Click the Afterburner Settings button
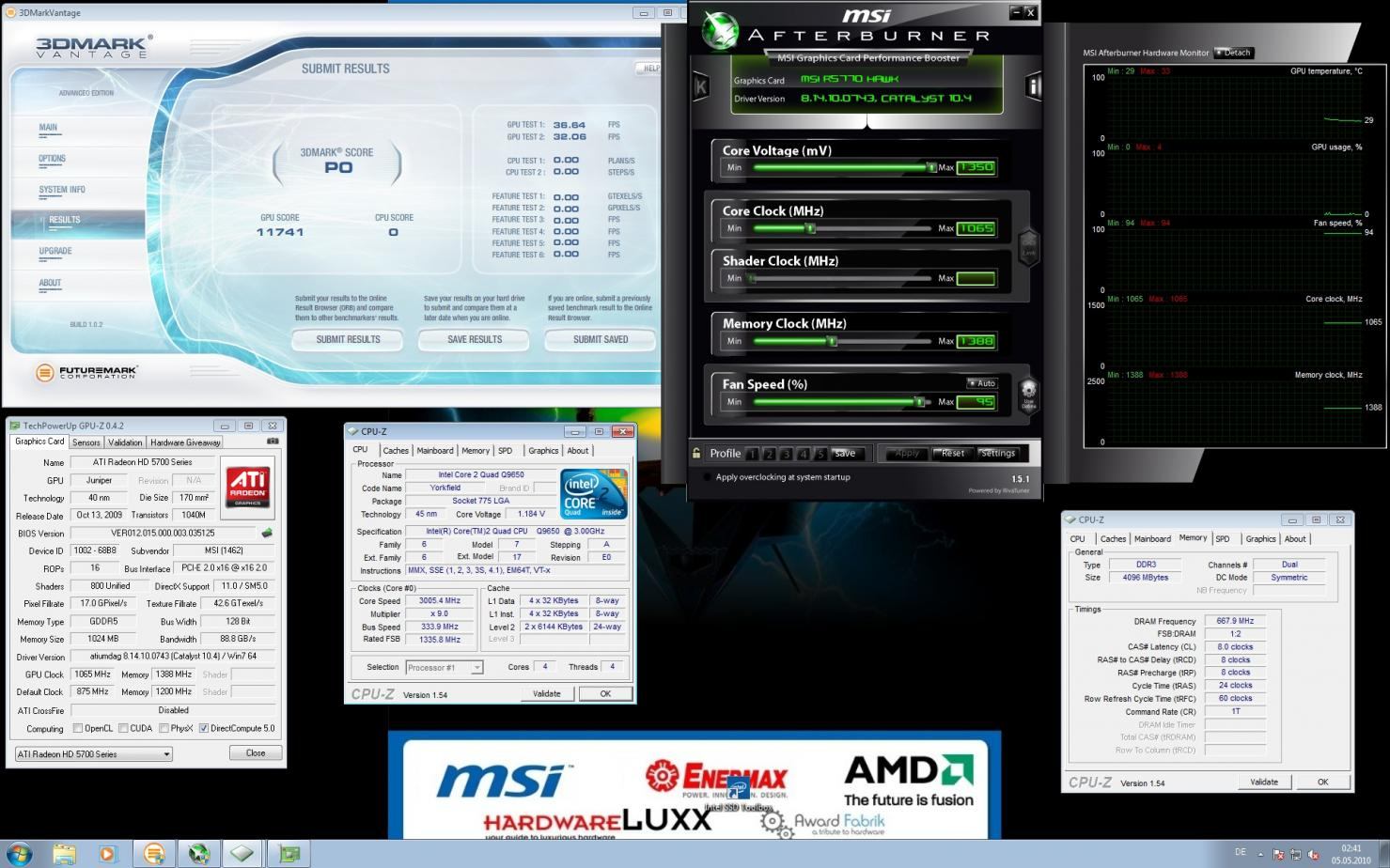Screen dimensions: 1390x868 tap(998, 453)
